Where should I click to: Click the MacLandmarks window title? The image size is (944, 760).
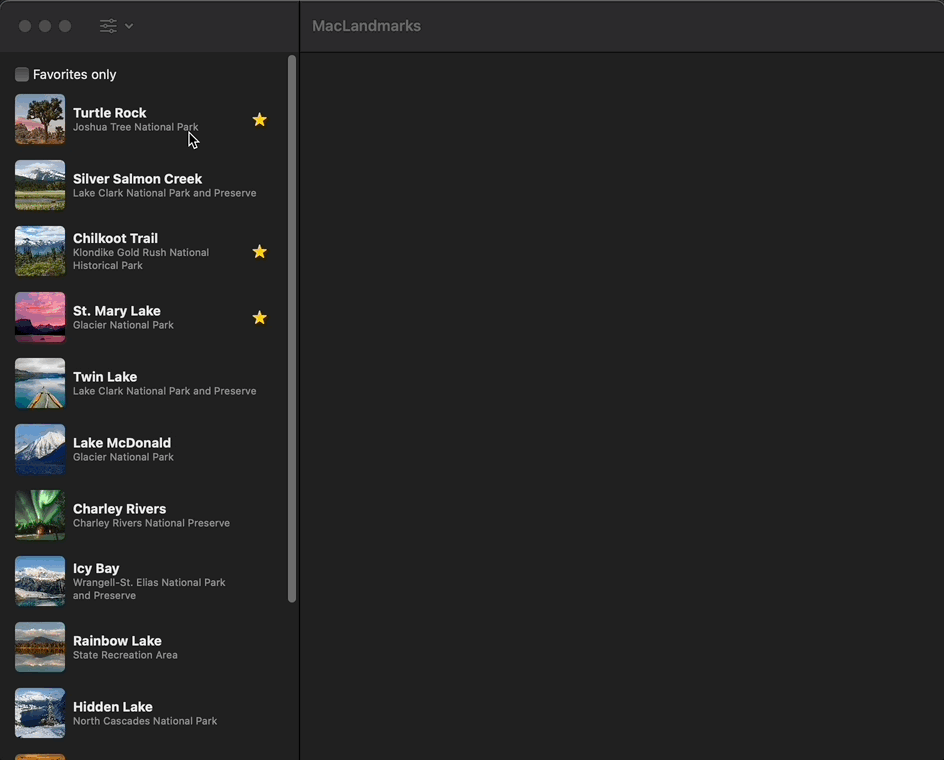[x=366, y=26]
